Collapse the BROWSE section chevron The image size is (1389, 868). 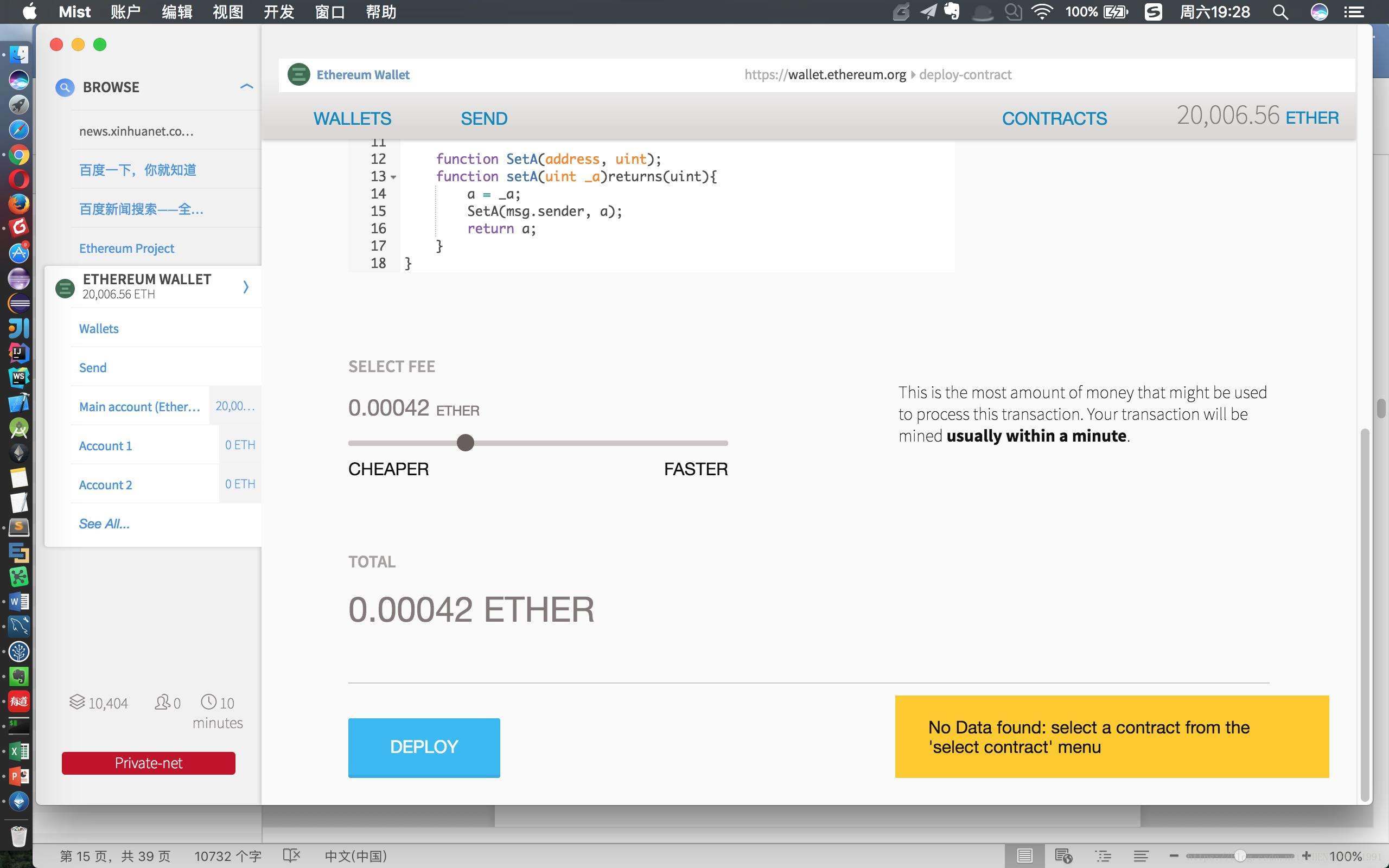246,87
